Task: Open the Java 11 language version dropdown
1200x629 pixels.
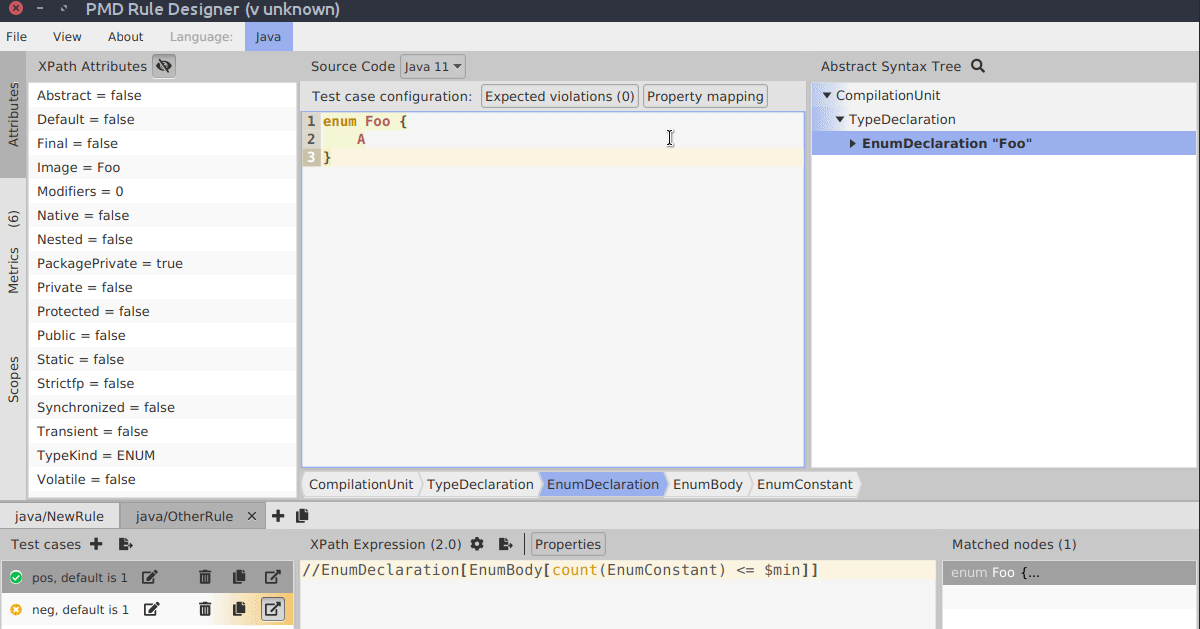Action: pos(433,67)
